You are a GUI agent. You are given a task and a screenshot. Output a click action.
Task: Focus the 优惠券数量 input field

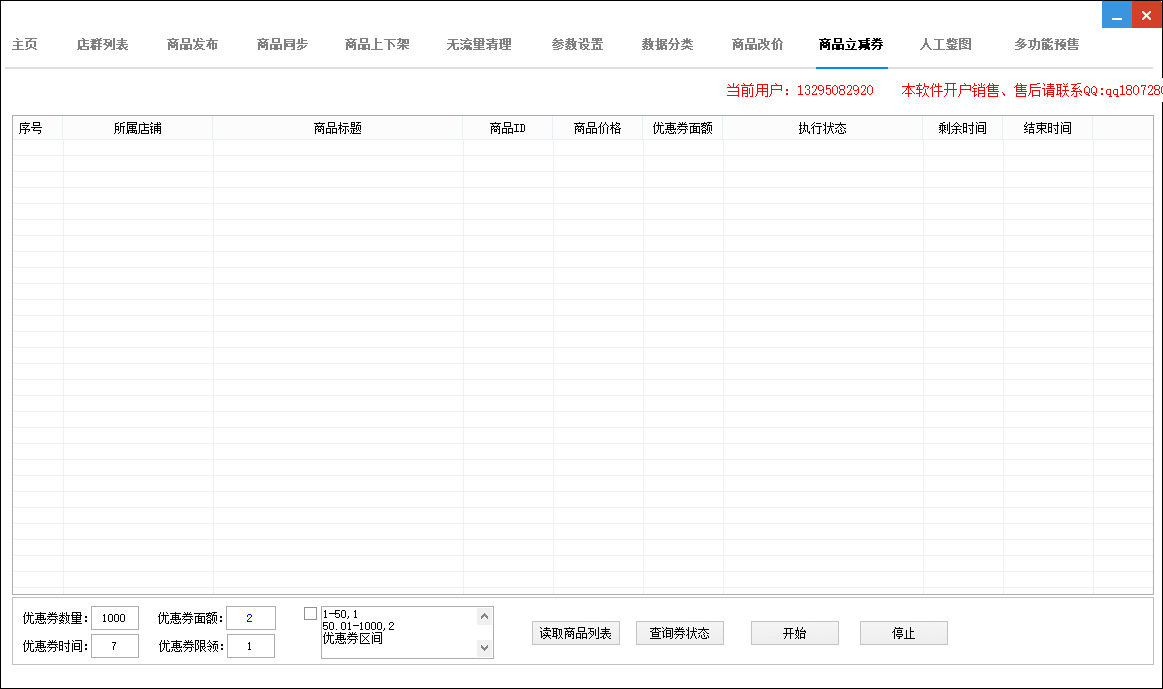[x=115, y=618]
